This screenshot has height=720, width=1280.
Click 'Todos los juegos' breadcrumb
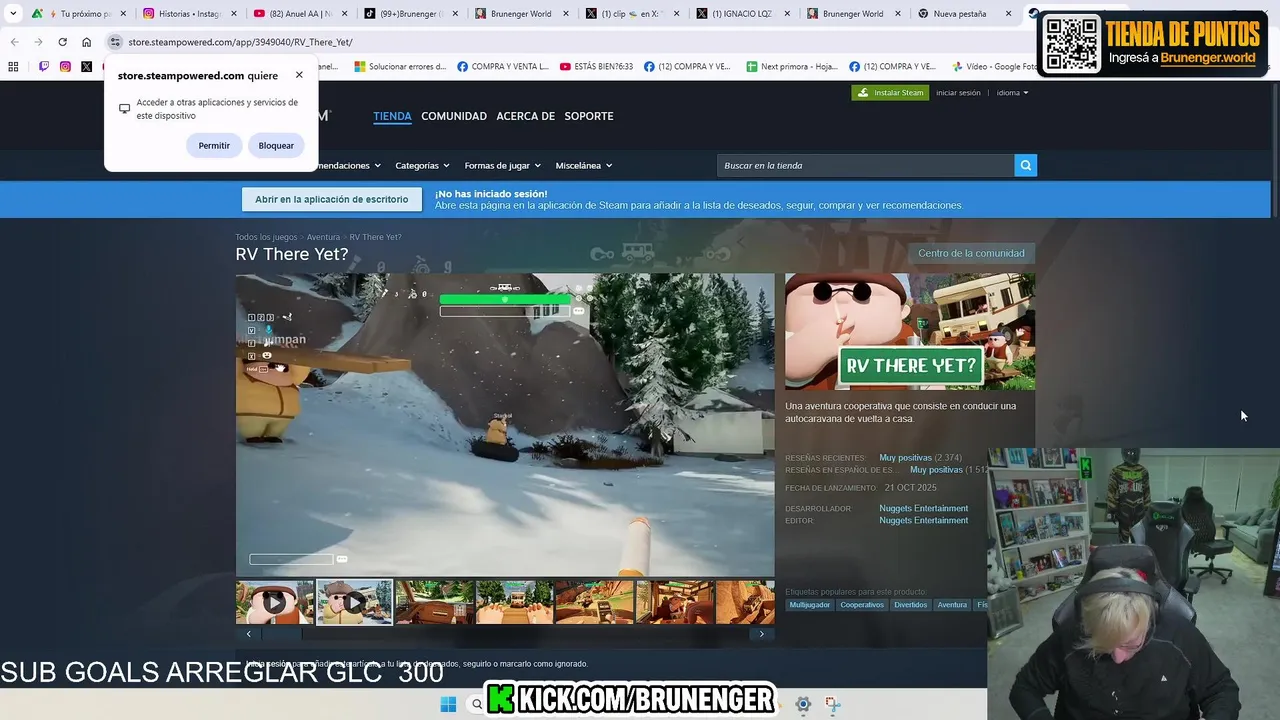[266, 237]
